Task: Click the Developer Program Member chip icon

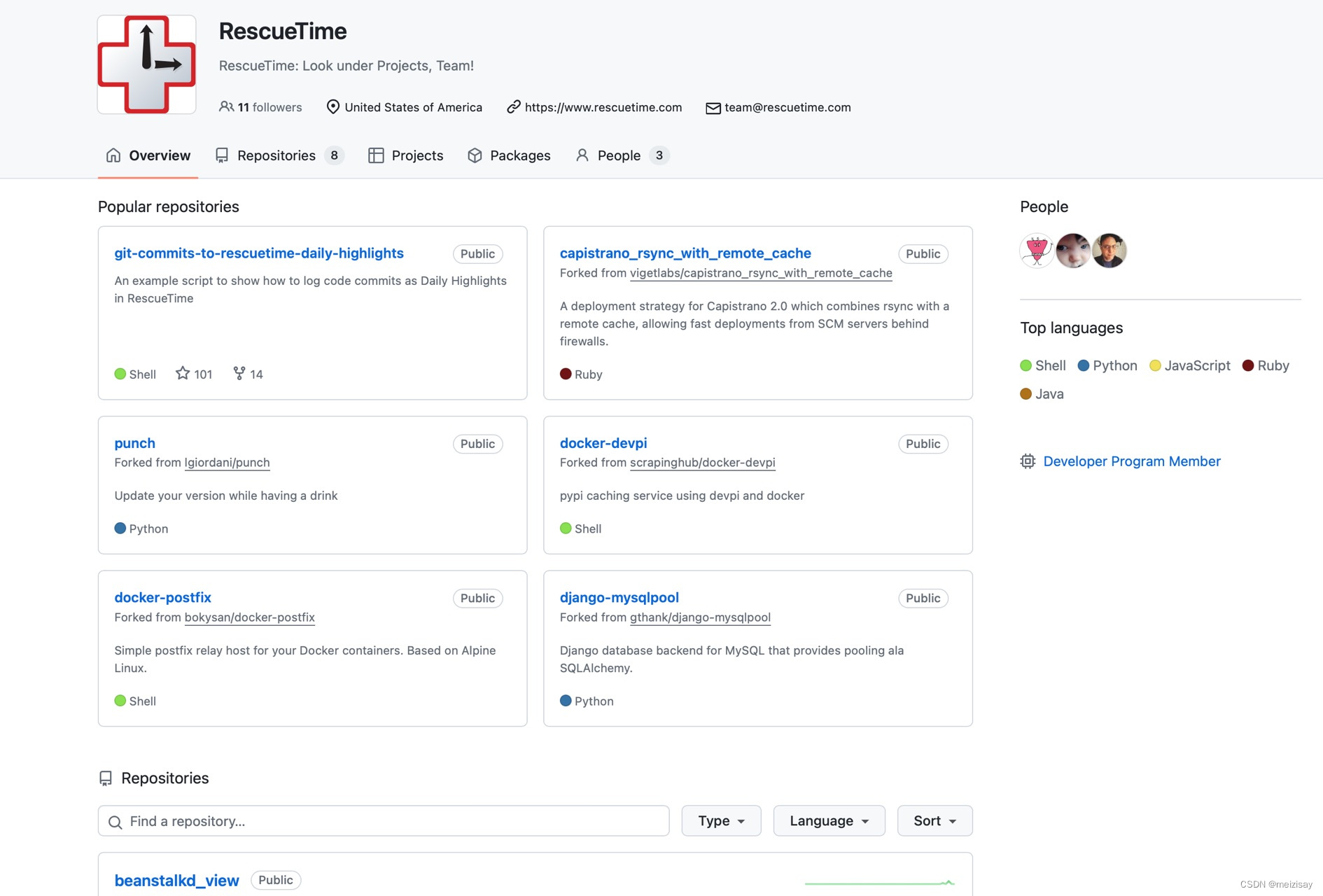Action: click(x=1028, y=461)
